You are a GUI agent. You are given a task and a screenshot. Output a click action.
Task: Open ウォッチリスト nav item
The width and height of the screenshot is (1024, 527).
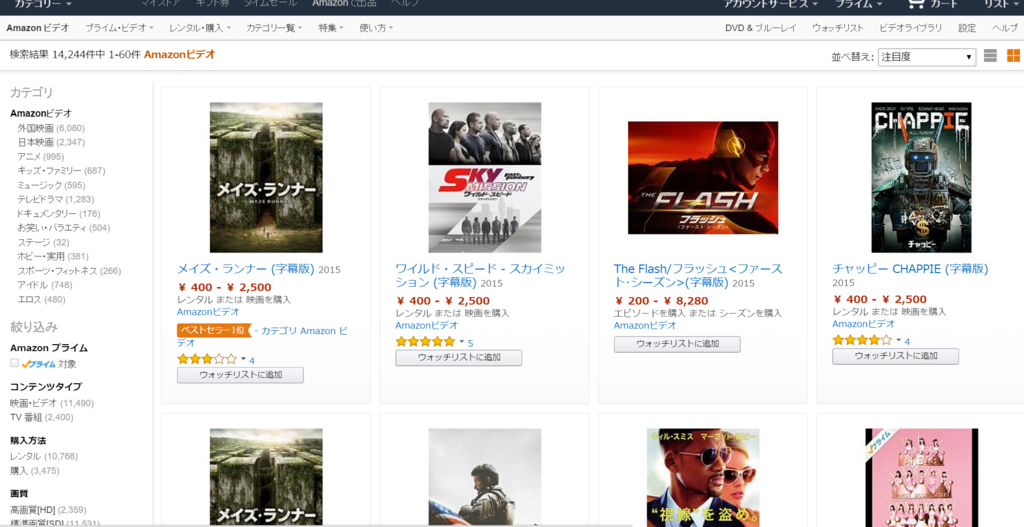(x=838, y=28)
